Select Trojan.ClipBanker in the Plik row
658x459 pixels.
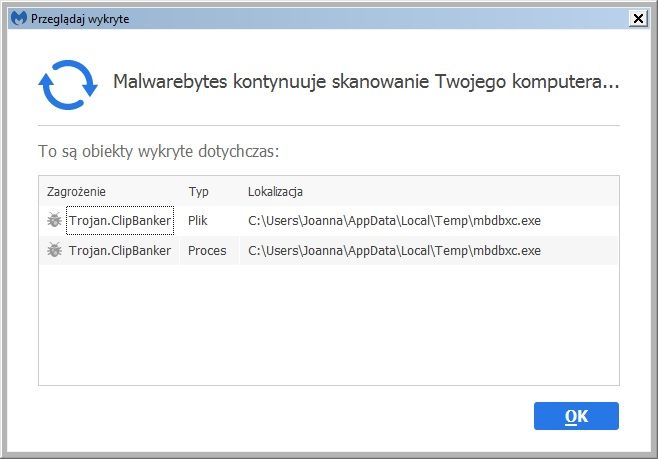pyautogui.click(x=120, y=220)
